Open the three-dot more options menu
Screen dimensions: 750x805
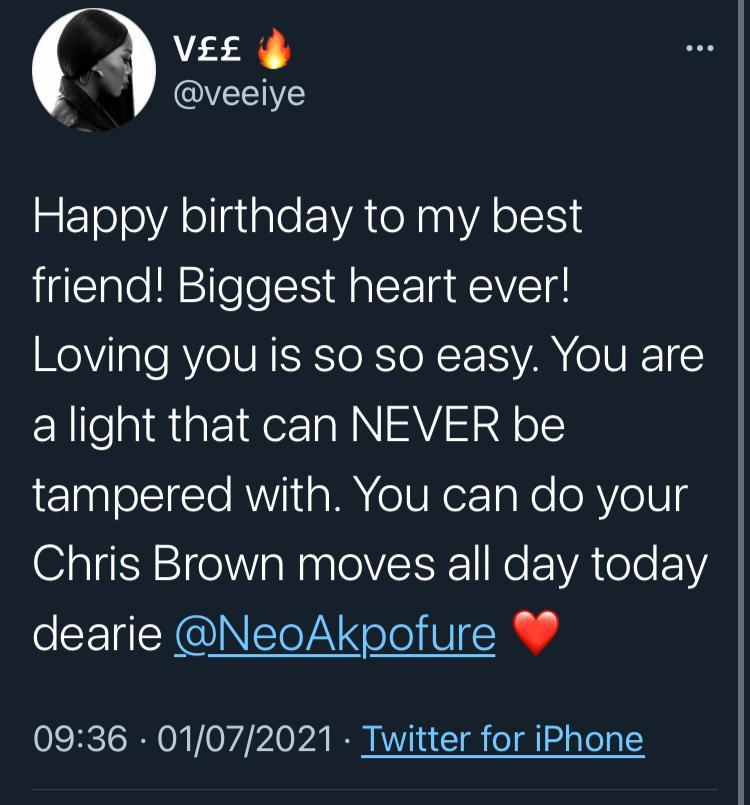[x=699, y=47]
